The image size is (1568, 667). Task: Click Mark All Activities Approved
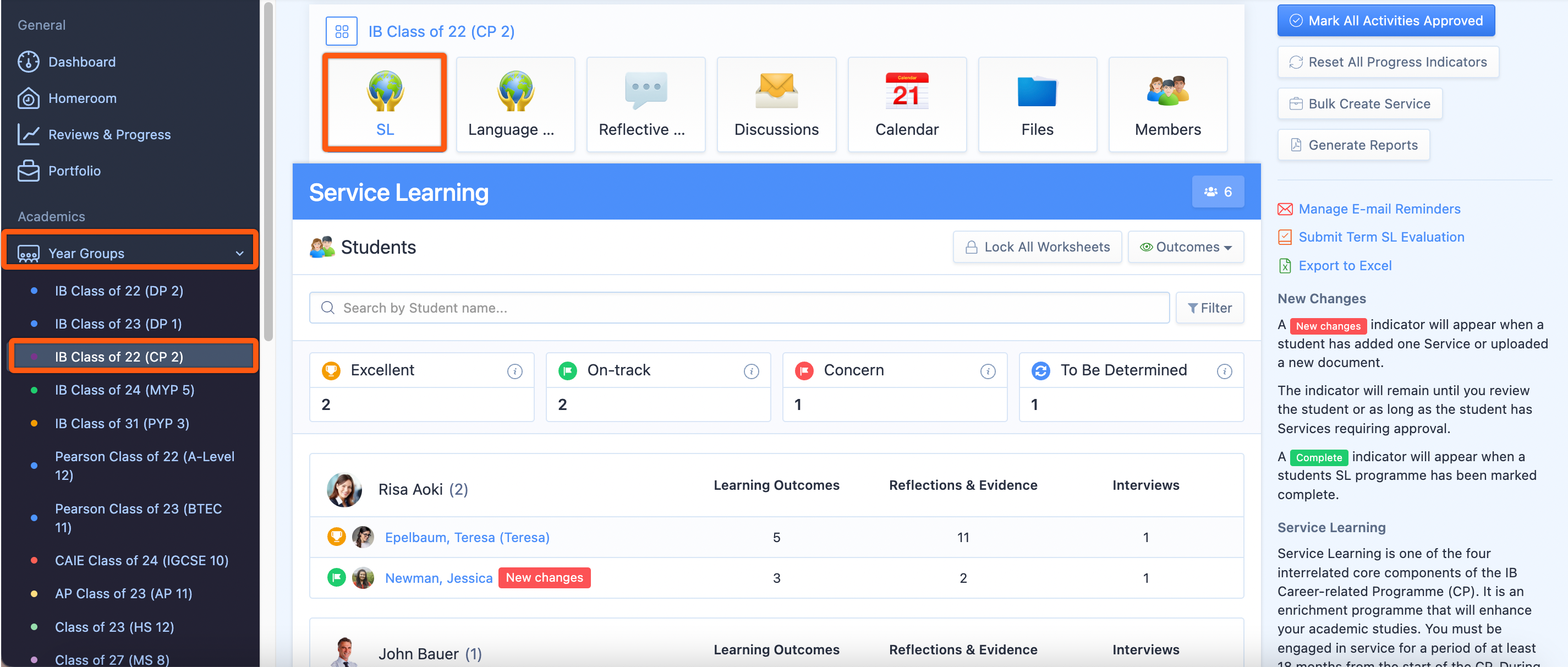(1386, 20)
